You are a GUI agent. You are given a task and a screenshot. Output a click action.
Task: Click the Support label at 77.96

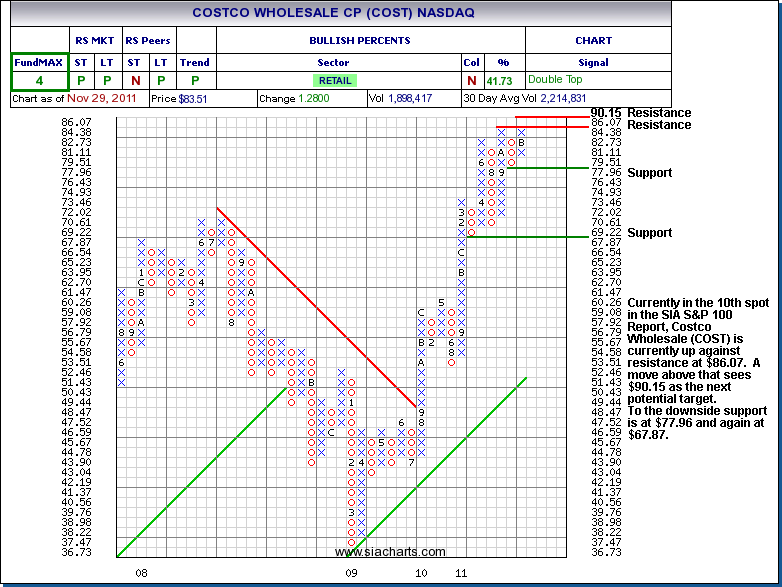pyautogui.click(x=649, y=173)
